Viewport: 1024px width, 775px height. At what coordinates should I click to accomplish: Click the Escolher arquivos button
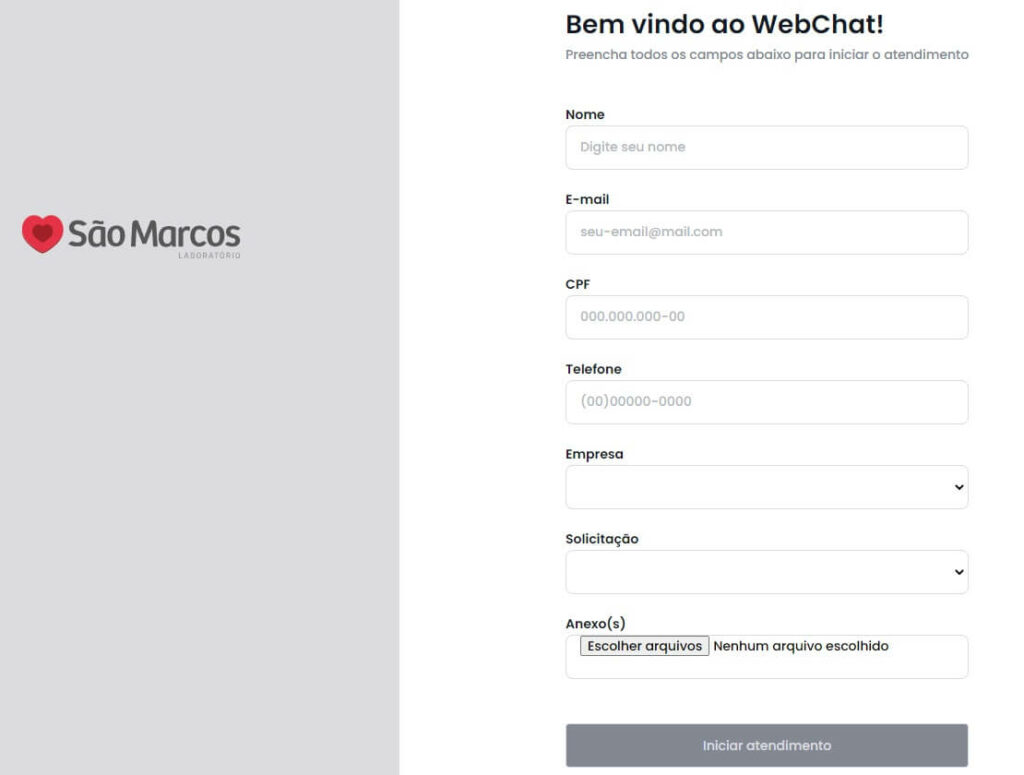pyautogui.click(x=644, y=645)
